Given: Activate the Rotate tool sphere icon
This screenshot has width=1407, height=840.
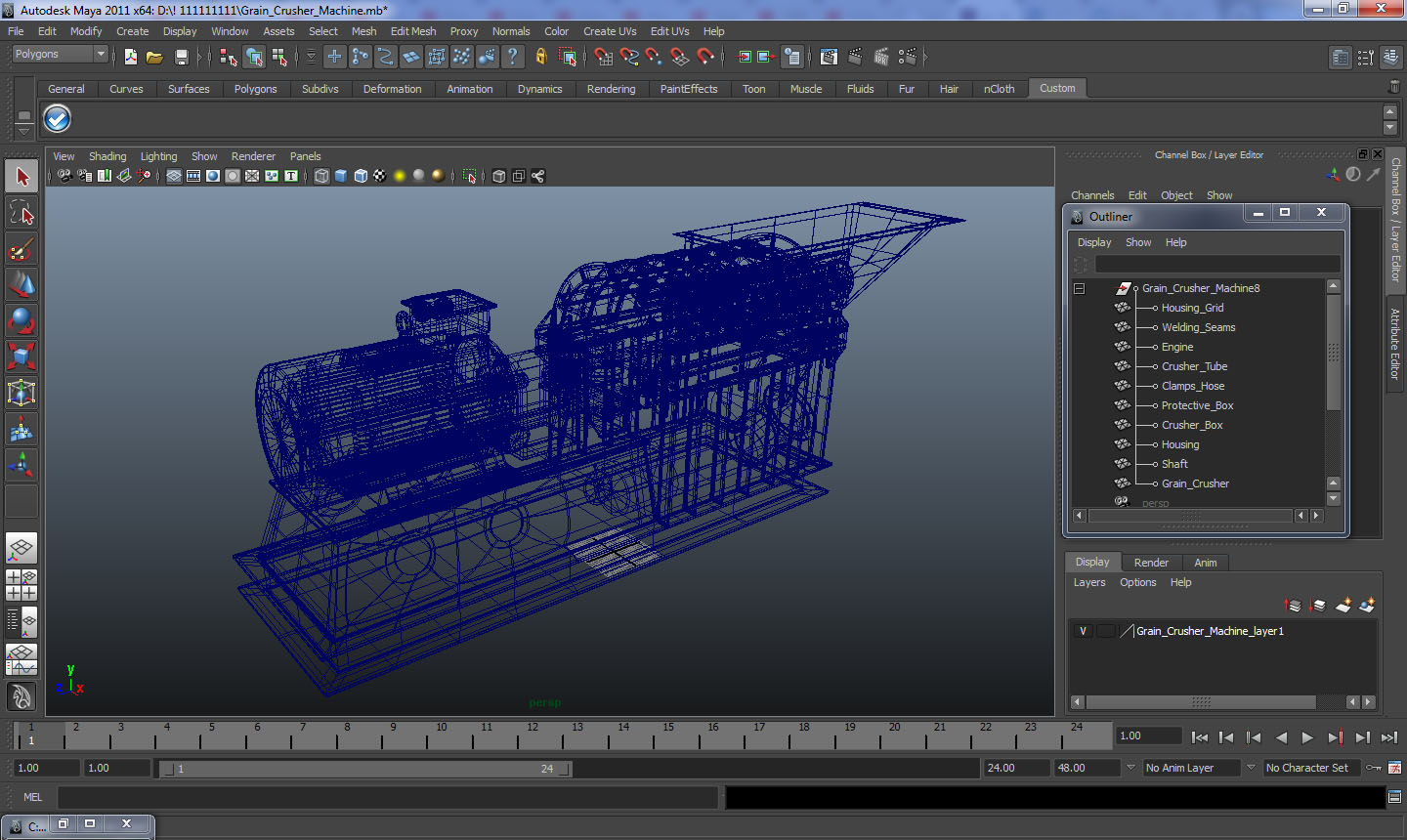Looking at the screenshot, I should pos(21,320).
